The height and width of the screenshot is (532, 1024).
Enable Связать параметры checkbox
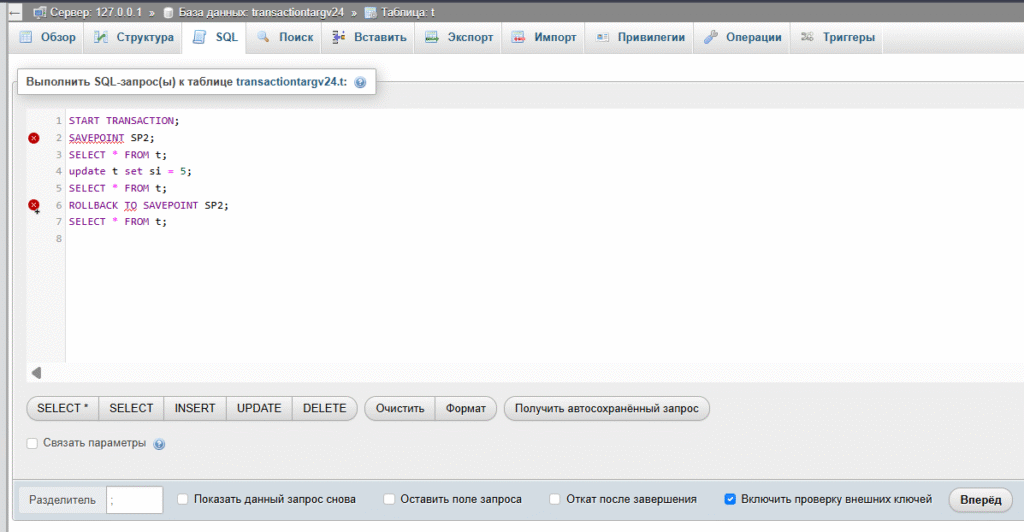point(32,443)
